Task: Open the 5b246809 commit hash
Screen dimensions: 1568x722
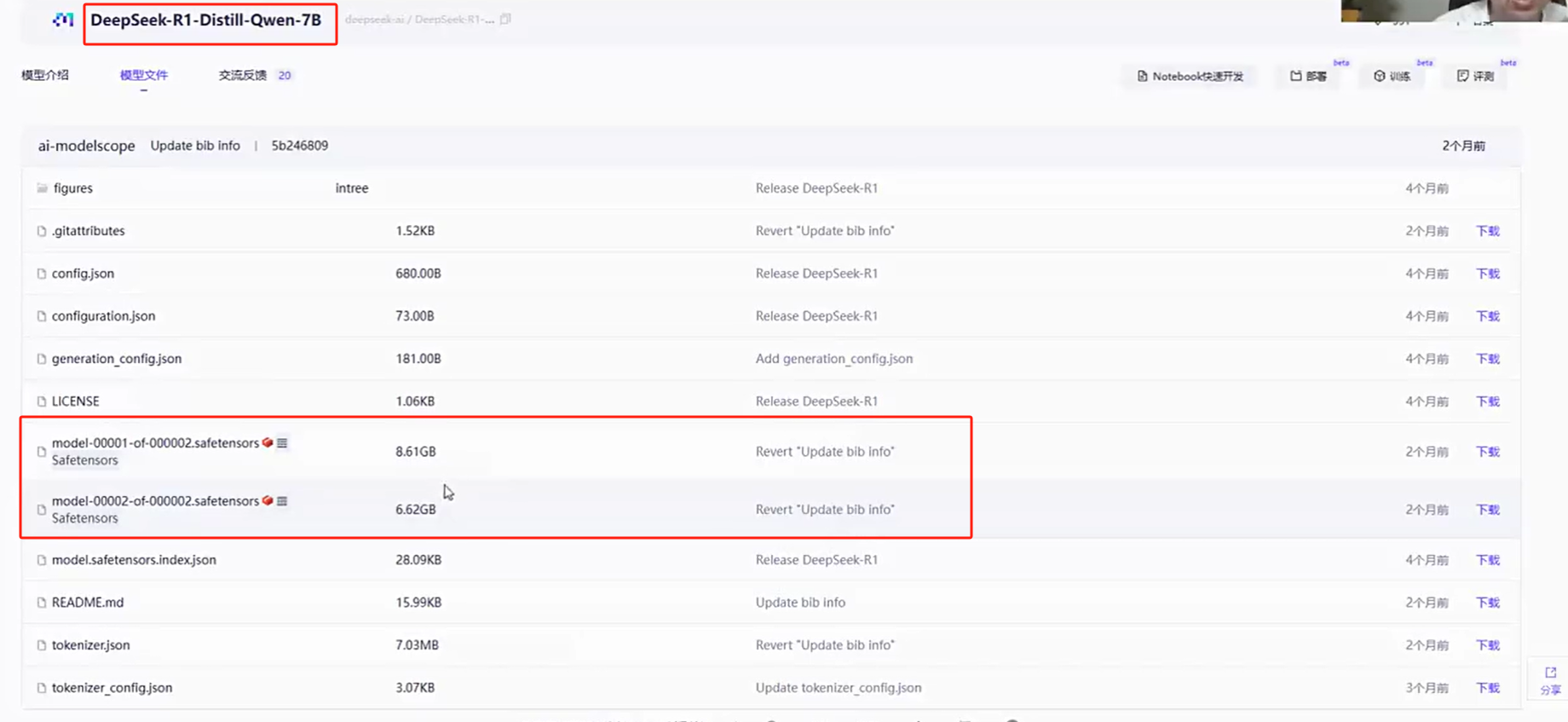Action: pos(300,146)
